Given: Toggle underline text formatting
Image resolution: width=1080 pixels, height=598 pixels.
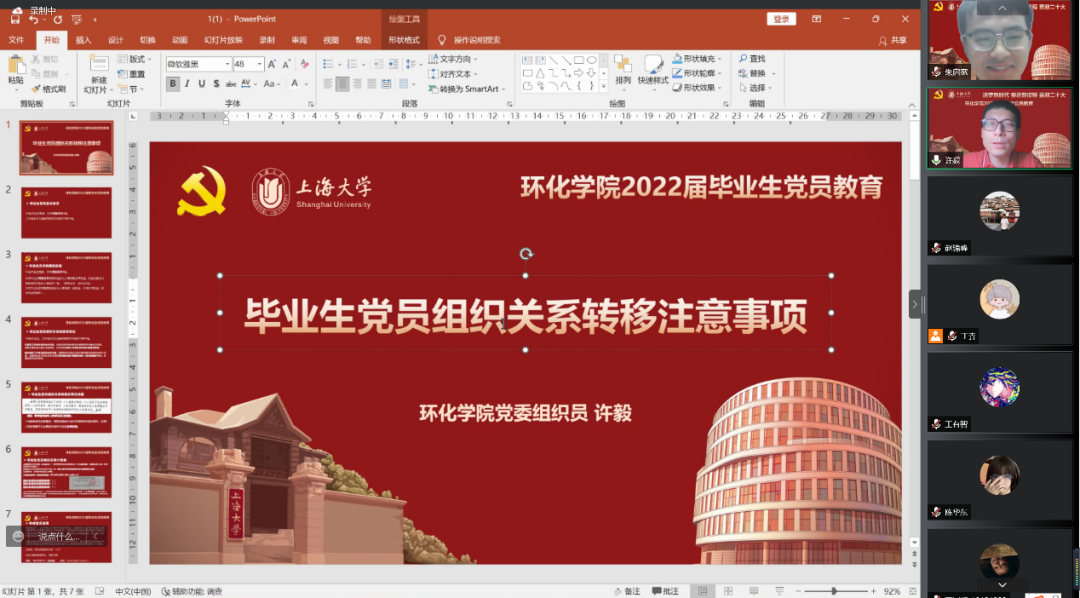Looking at the screenshot, I should point(202,84).
